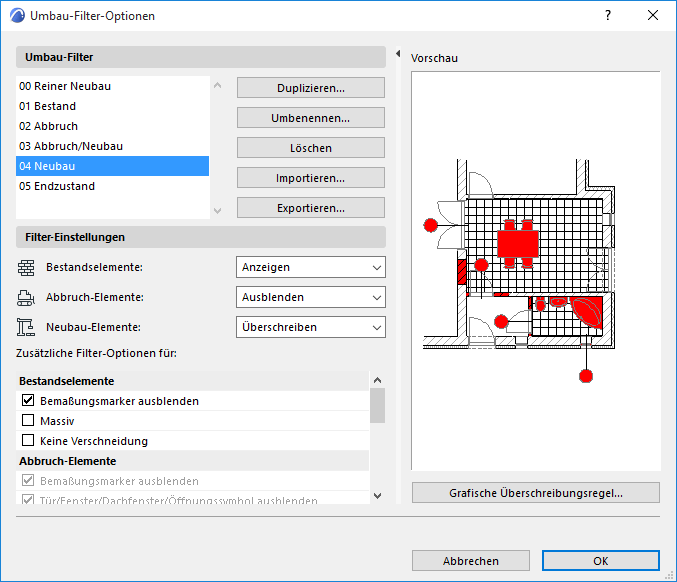Viewport: 677px width, 582px height.
Task: Select the 01 Bestand filter
Action: [x=112, y=106]
